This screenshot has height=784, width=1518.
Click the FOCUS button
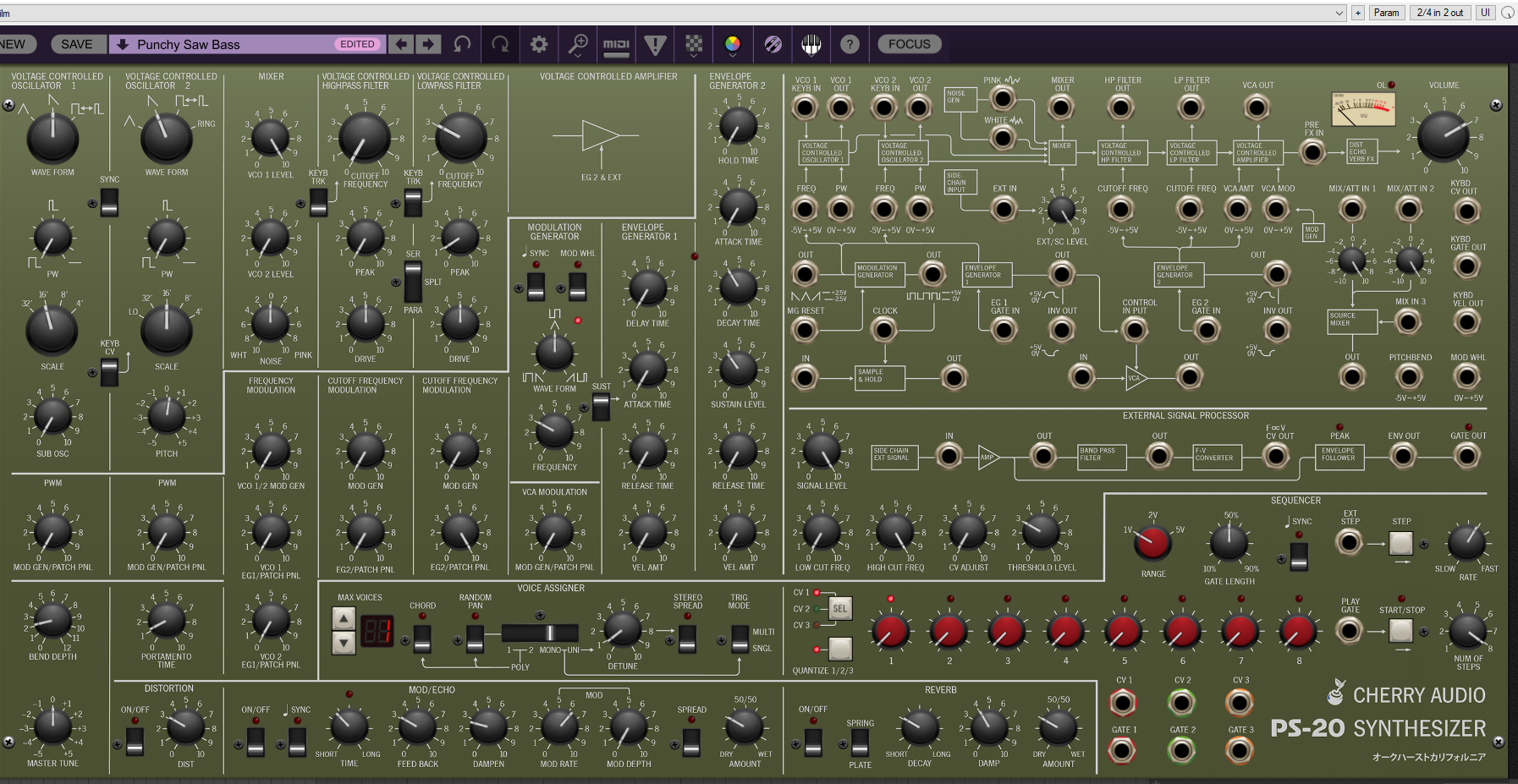910,44
